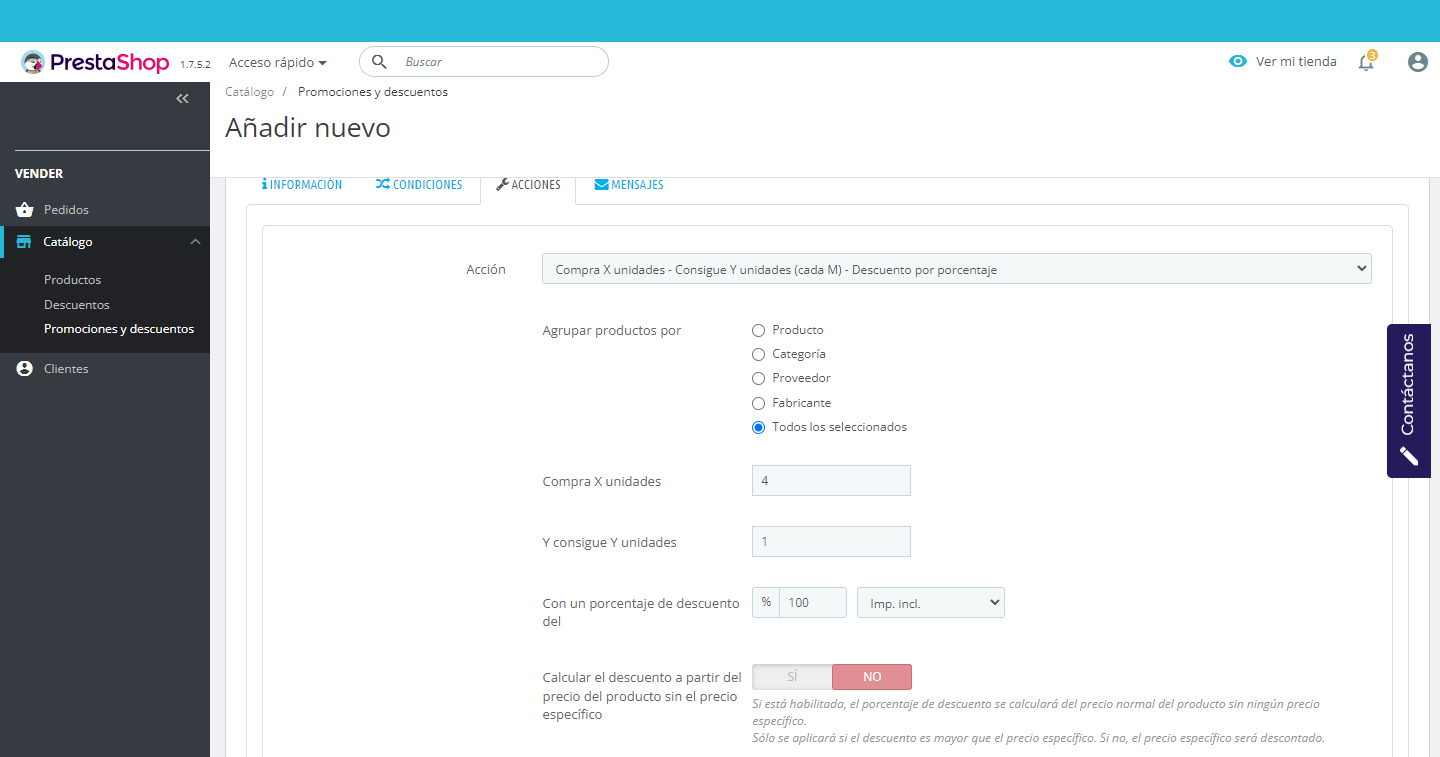1440x757 pixels.
Task: Open the Acción dropdown
Action: click(x=957, y=269)
